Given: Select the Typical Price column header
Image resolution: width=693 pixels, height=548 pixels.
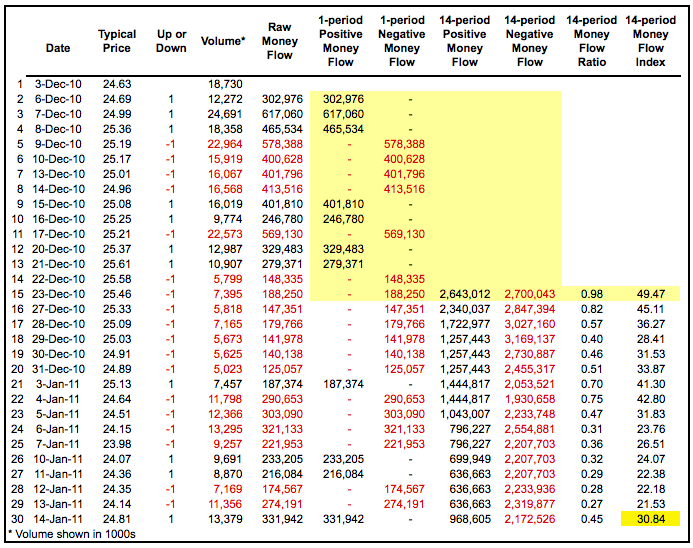Looking at the screenshot, I should pos(117,41).
